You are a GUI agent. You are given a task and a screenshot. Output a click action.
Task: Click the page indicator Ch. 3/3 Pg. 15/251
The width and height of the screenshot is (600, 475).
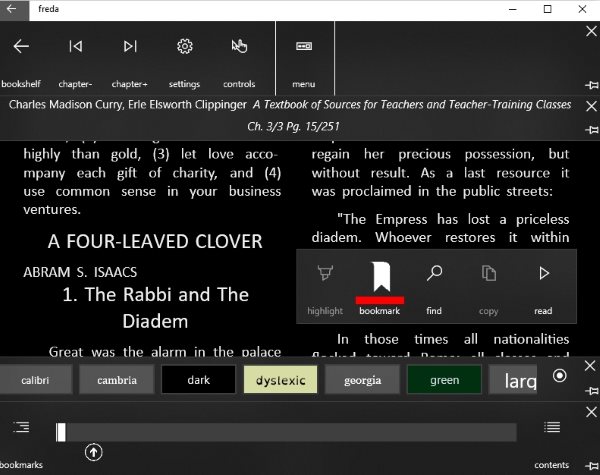[293, 126]
